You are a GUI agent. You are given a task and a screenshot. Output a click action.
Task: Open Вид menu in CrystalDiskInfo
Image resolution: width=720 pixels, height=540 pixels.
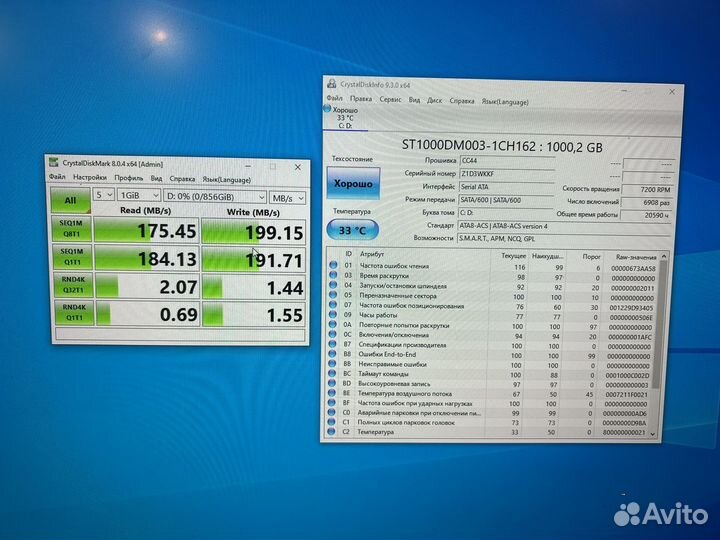tap(414, 99)
